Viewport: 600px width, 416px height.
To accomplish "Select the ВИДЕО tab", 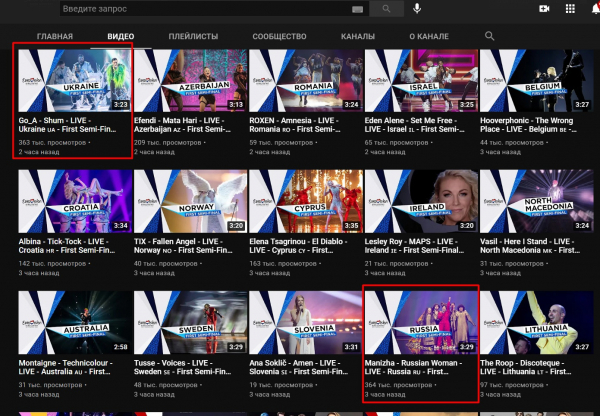I will [x=121, y=36].
